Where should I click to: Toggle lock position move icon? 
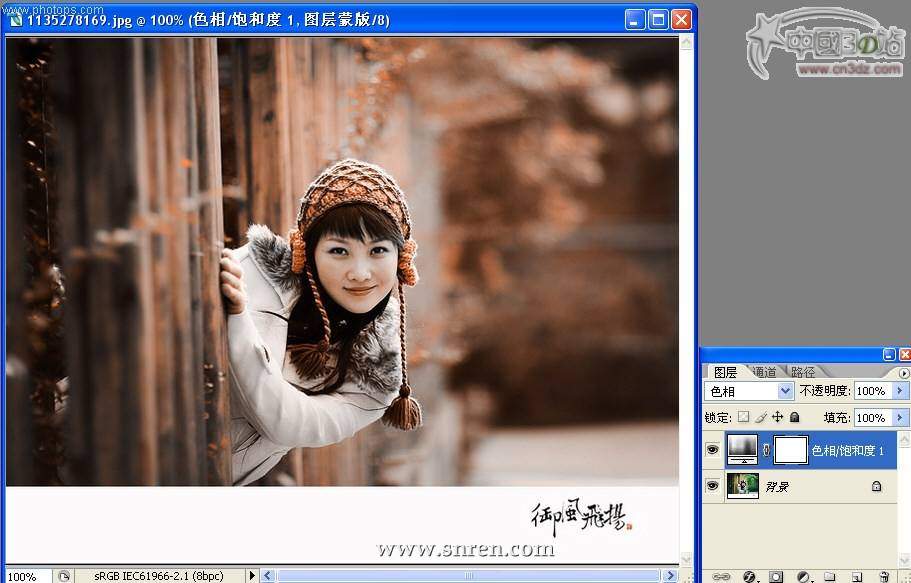point(777,417)
